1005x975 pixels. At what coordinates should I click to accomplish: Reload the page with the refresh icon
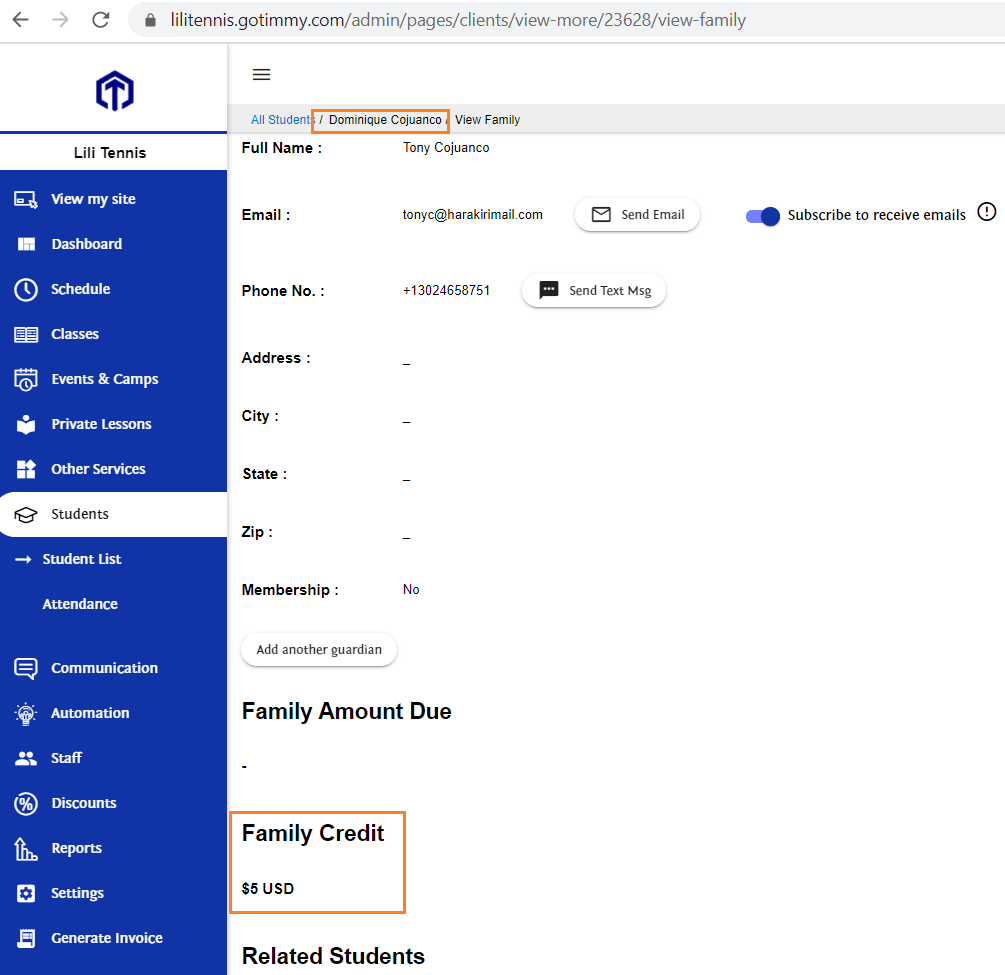pyautogui.click(x=101, y=20)
